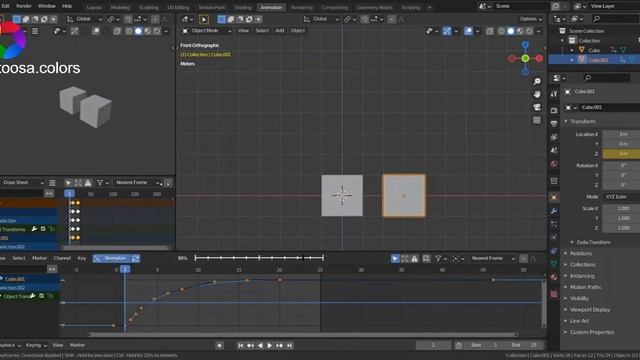640x360 pixels.
Task: Expand the Relations panel
Action: 580,253
